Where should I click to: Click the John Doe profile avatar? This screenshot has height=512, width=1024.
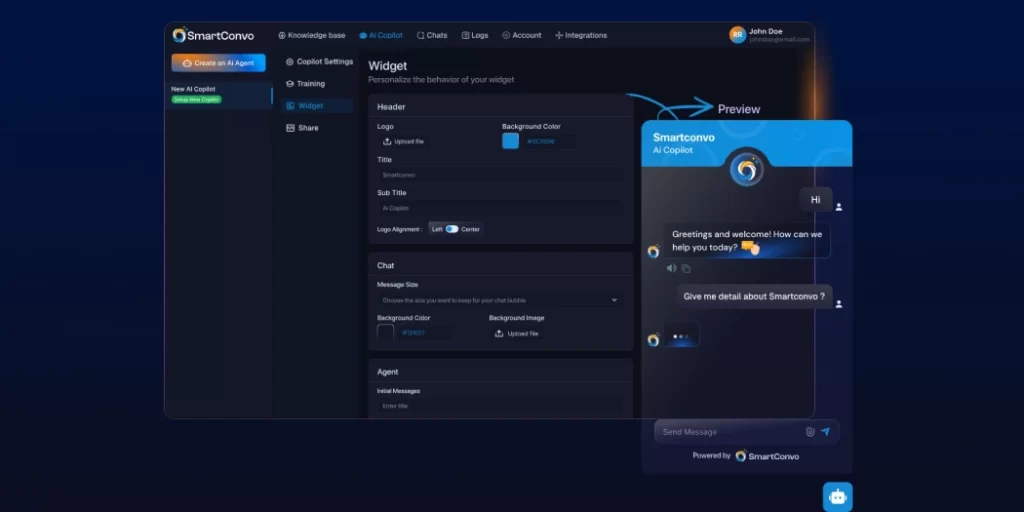pyautogui.click(x=738, y=35)
